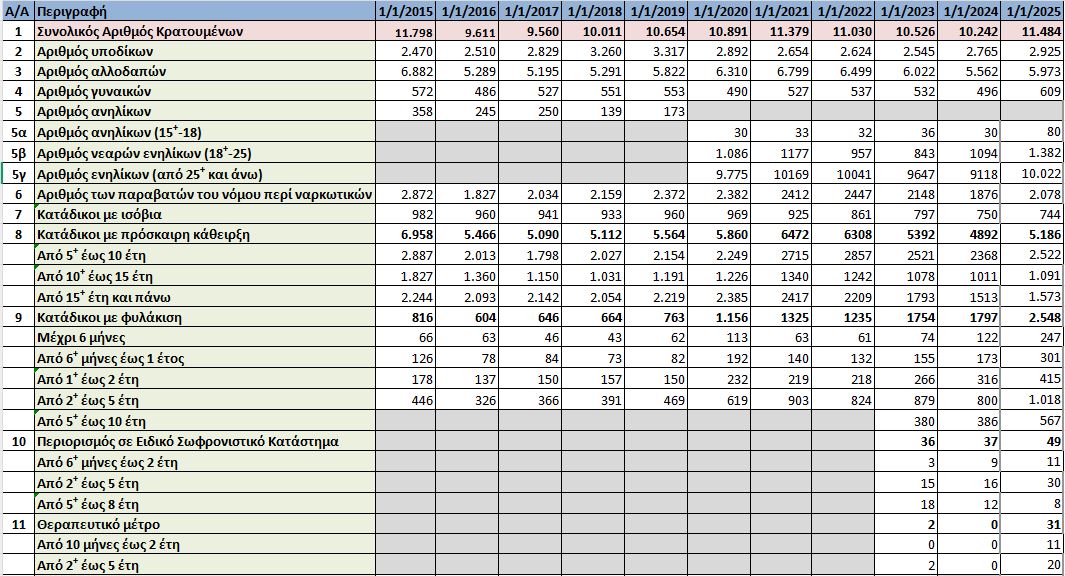Click the 1/1/2023 column header

click(906, 12)
